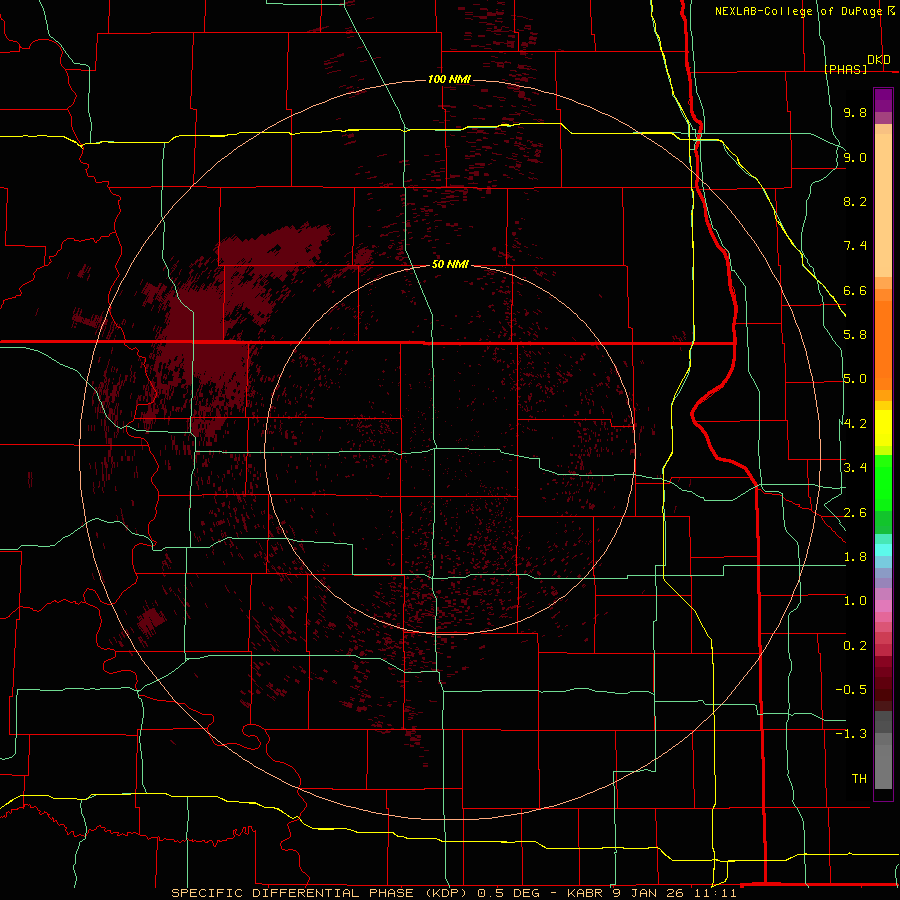The width and height of the screenshot is (900, 900).
Task: Click the 5.8 legend value
Action: (x=855, y=335)
